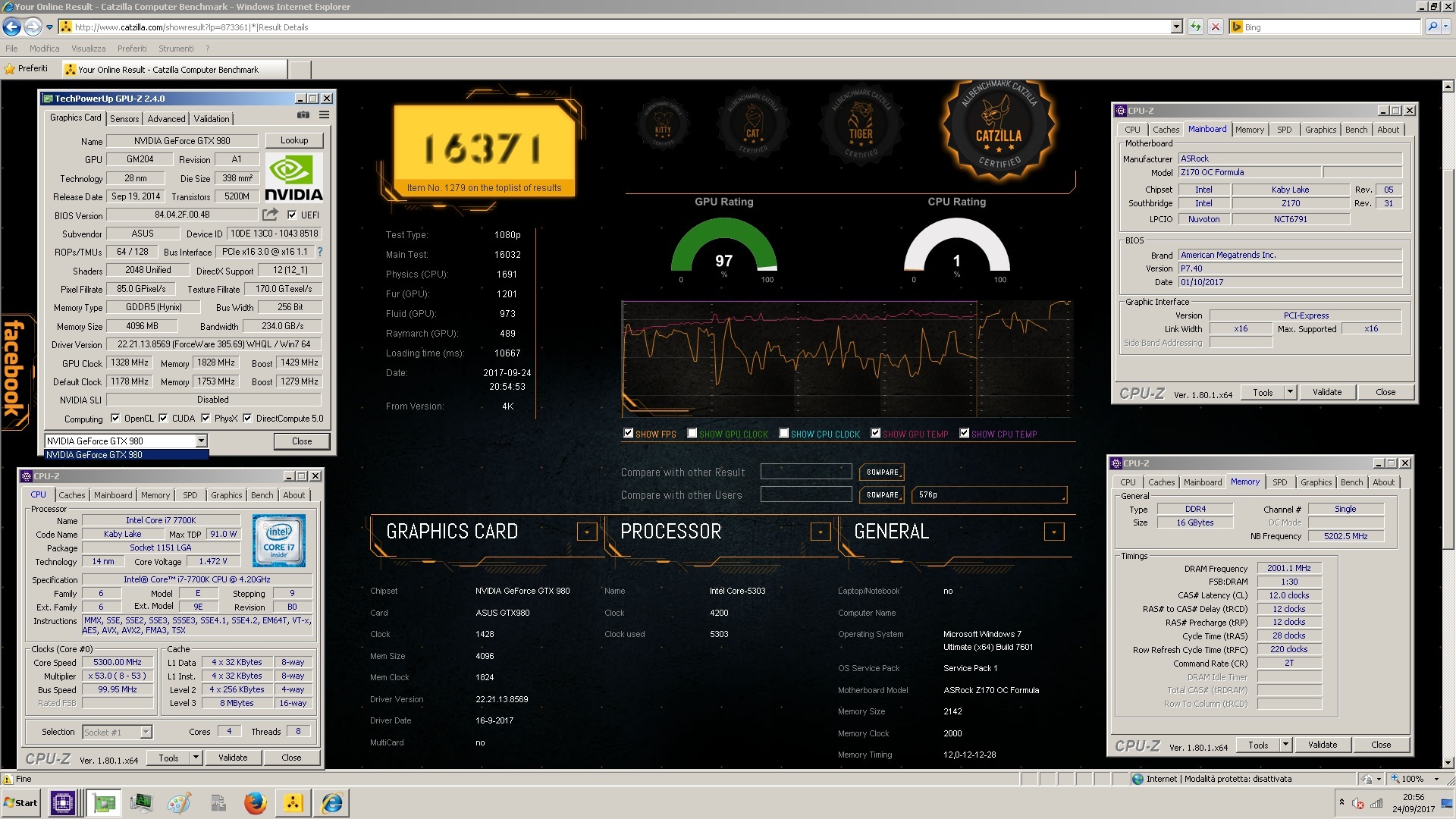Screen dimensions: 1456x819
Task: Click the 576p compare users field
Action: tap(989, 494)
